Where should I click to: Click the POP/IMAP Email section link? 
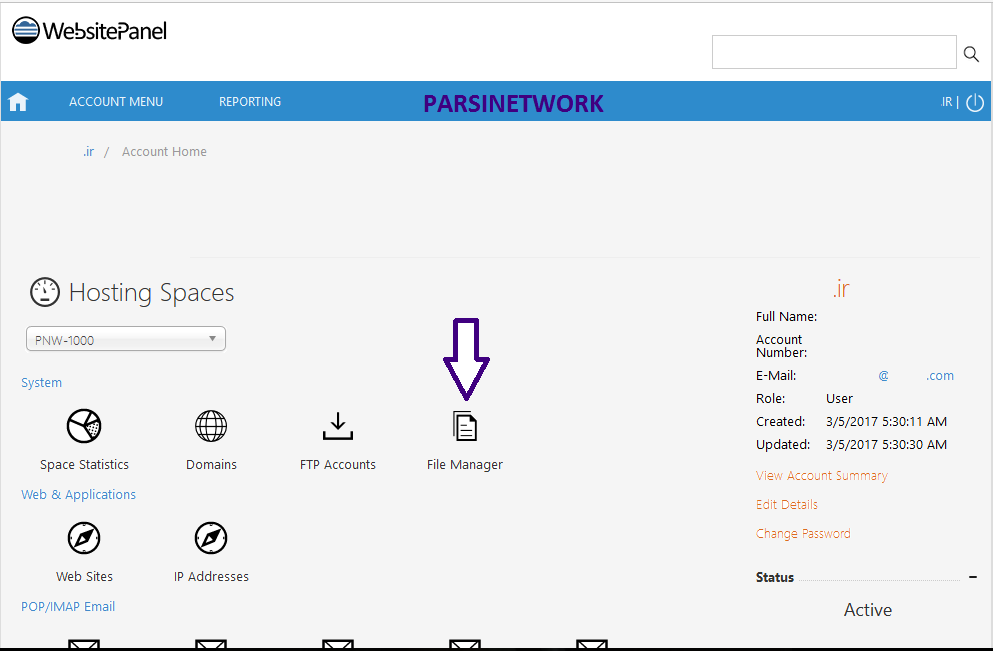click(68, 607)
